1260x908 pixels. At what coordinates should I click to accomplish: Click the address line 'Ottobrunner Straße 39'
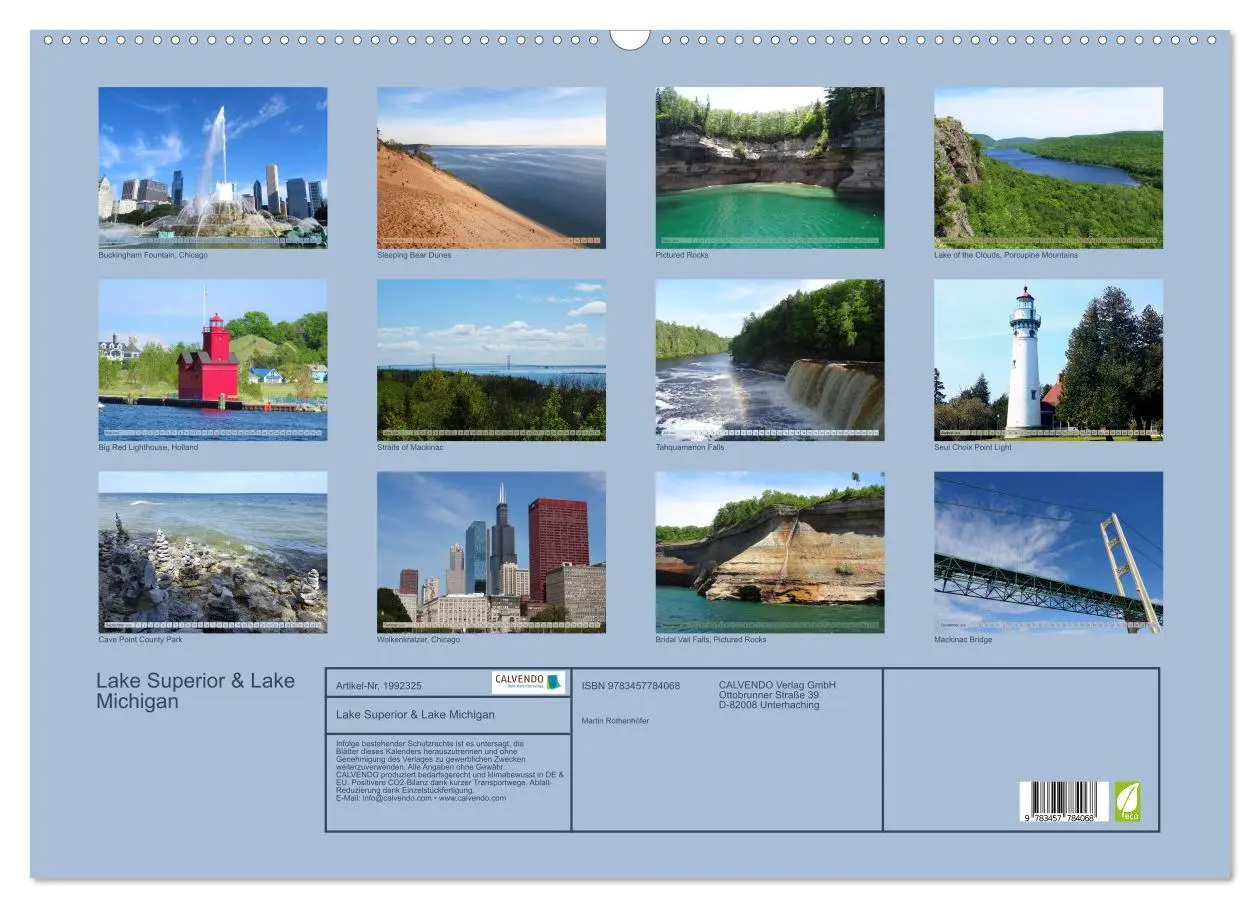point(769,695)
